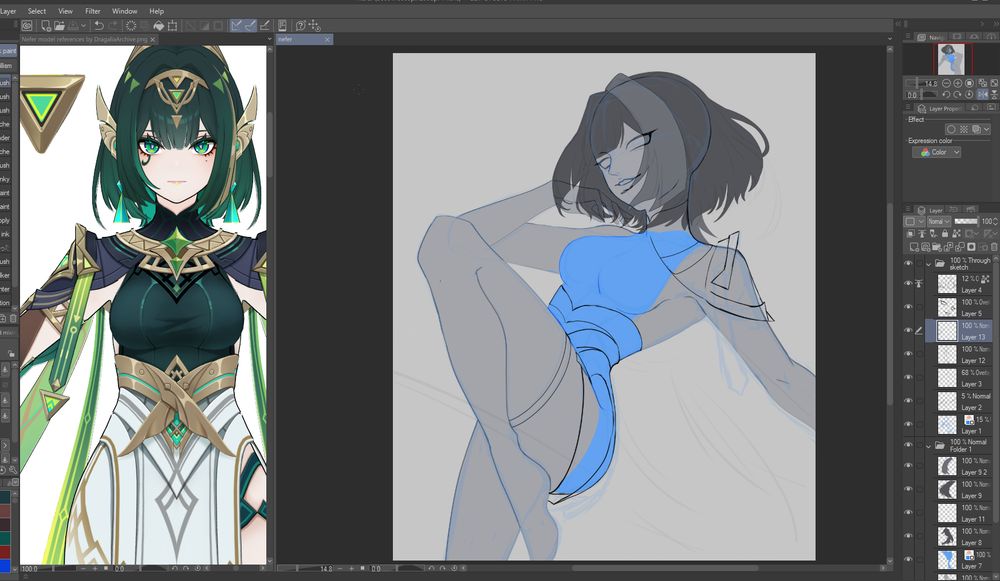Toggle Folder 1 visibility eye icon
Image resolution: width=1000 pixels, height=581 pixels.
pyautogui.click(x=908, y=445)
